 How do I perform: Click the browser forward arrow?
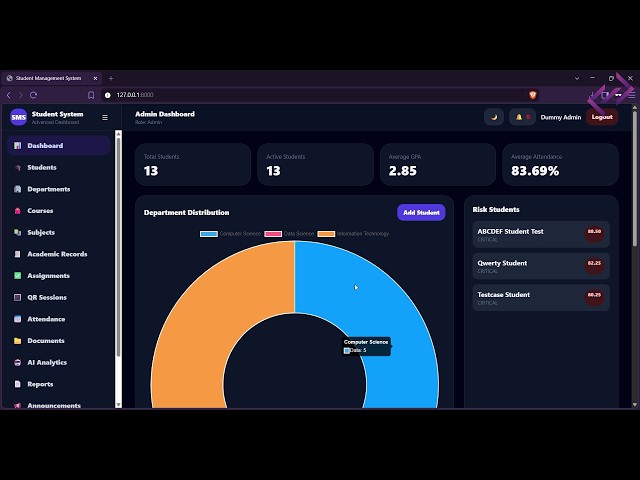click(x=20, y=95)
